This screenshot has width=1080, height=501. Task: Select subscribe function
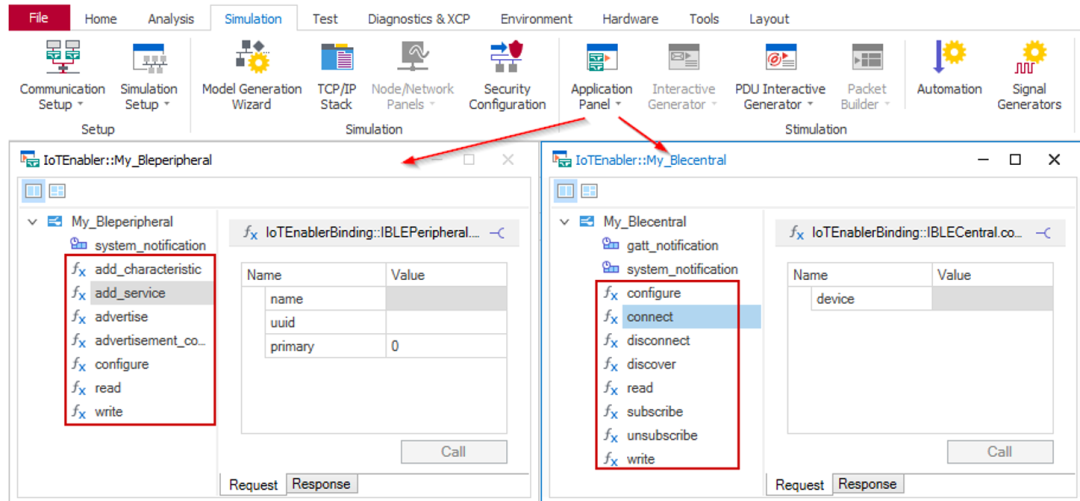pyautogui.click(x=654, y=411)
